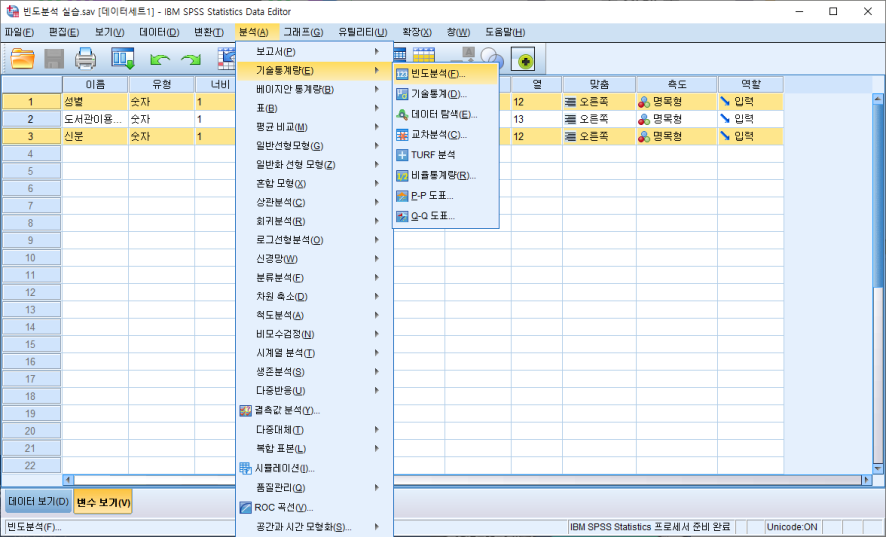Click the toolbar button with green plus
This screenshot has width=886, height=537.
click(523, 59)
